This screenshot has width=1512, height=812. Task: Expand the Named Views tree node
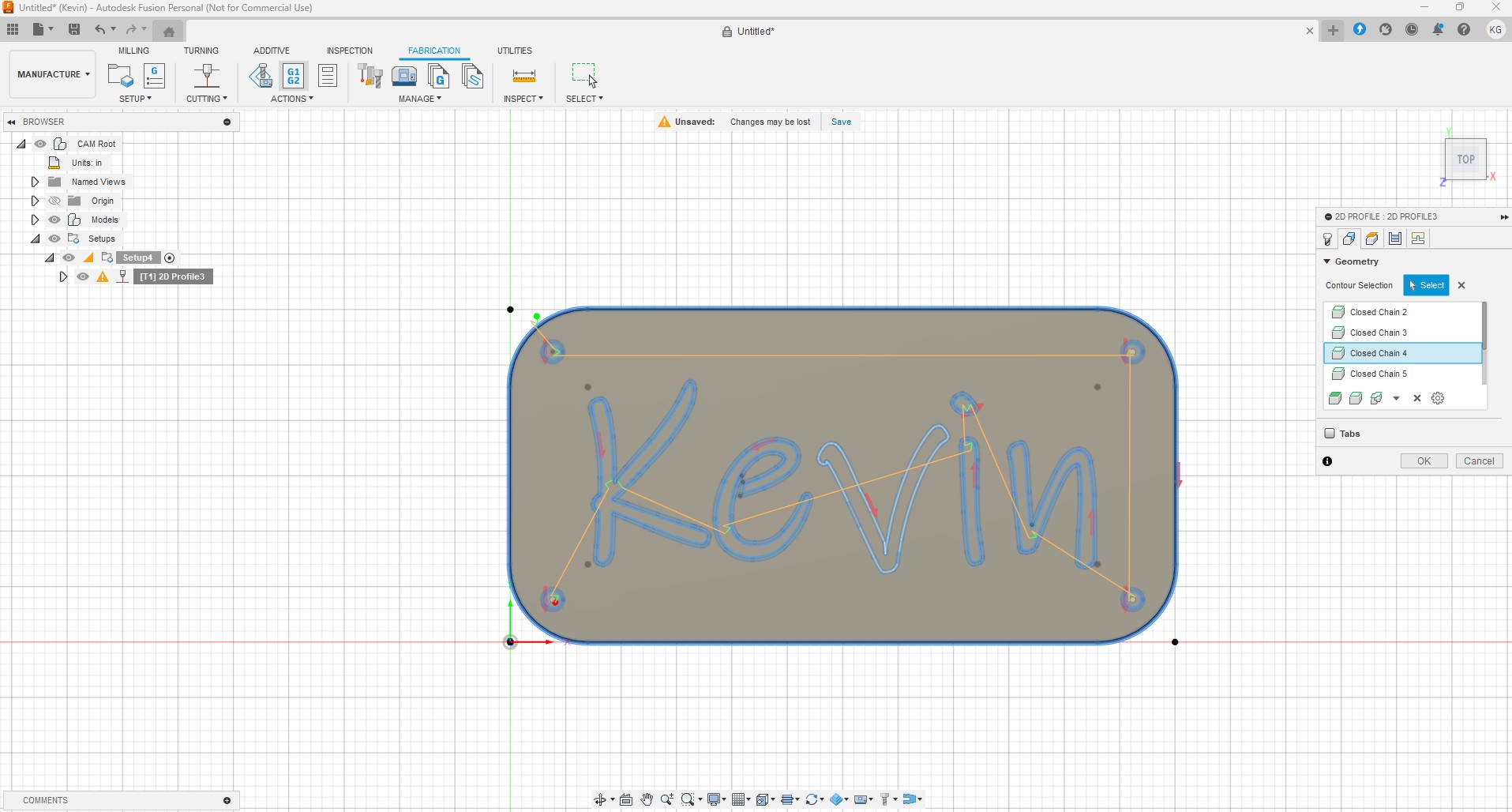coord(35,182)
